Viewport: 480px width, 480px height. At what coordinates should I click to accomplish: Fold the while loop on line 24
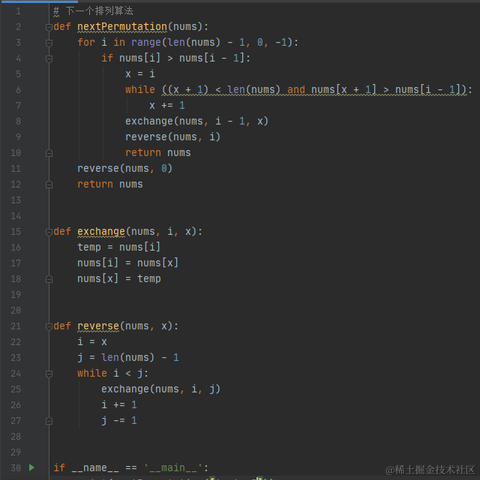click(x=49, y=374)
